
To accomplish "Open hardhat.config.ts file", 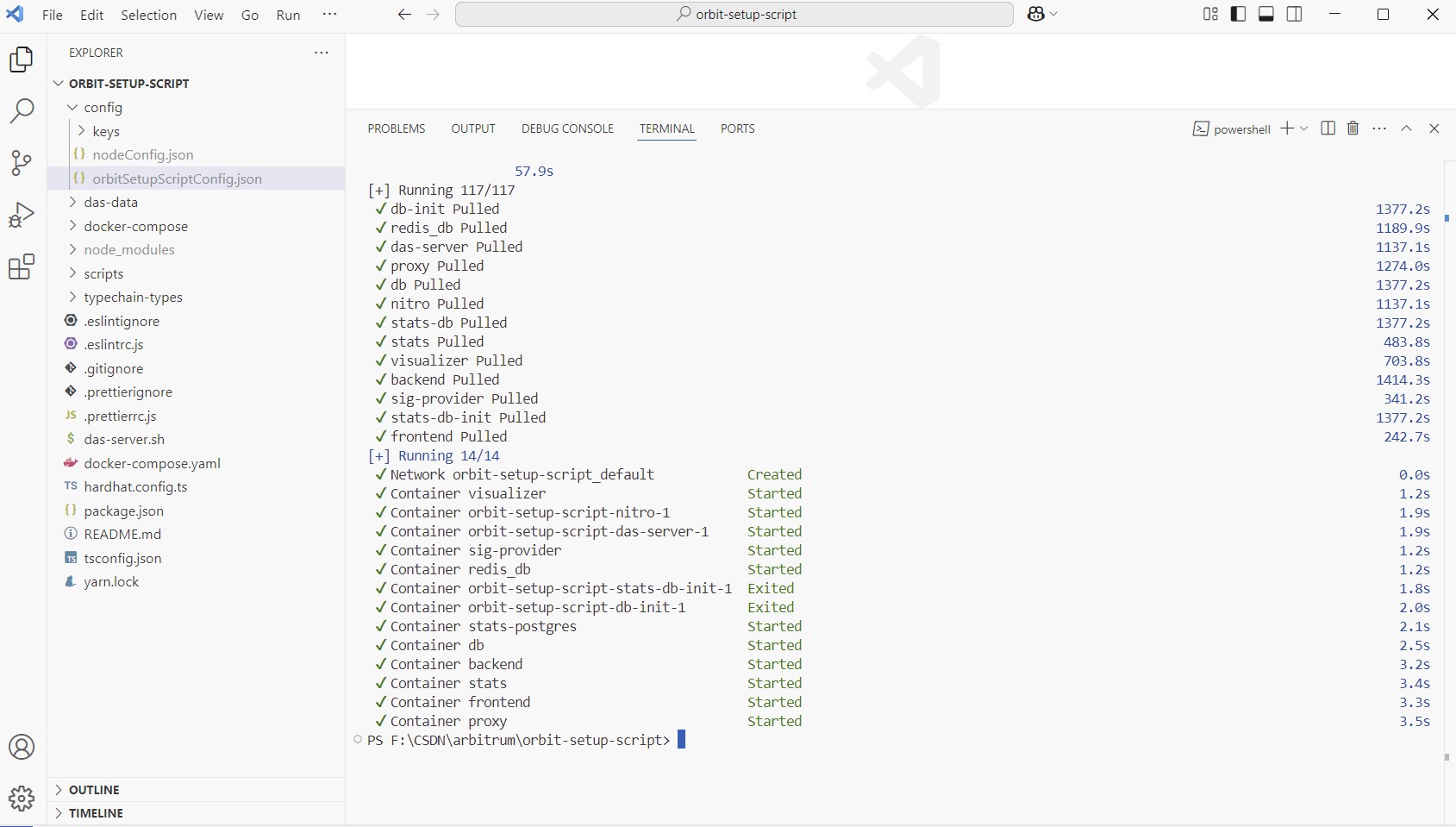I will 197,487.
